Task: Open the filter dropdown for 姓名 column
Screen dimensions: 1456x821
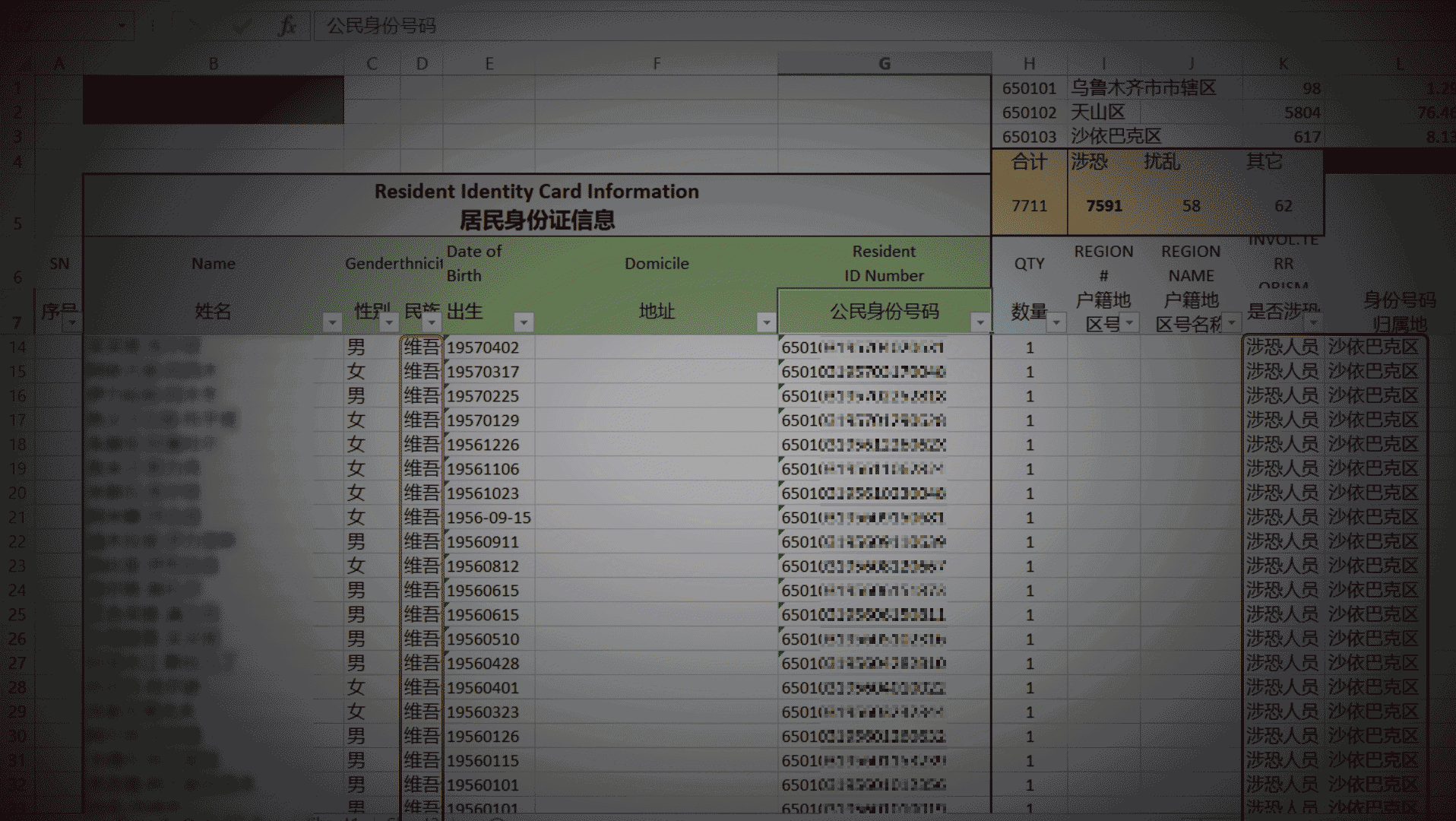Action: (332, 323)
